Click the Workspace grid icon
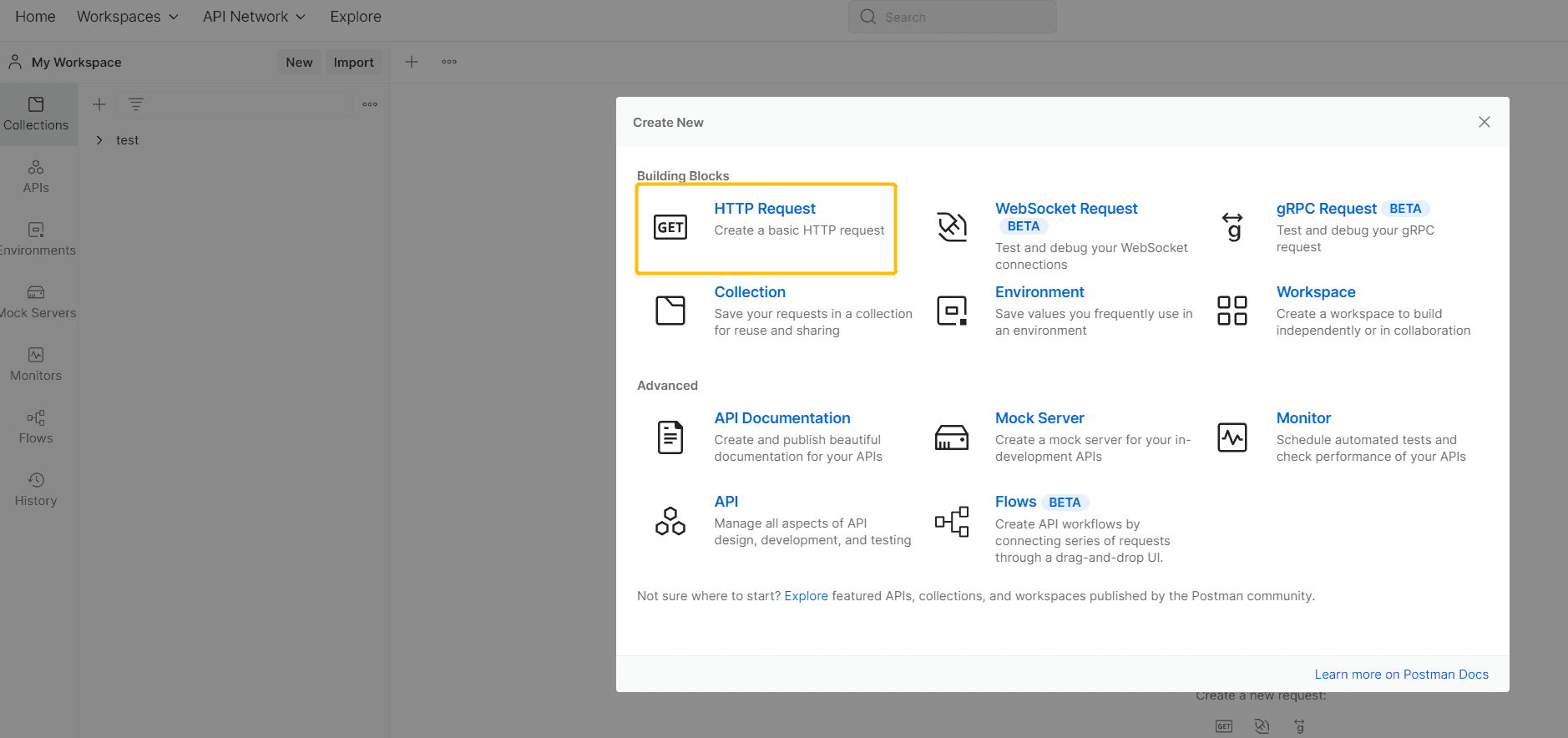Image resolution: width=1568 pixels, height=738 pixels. pos(1232,311)
